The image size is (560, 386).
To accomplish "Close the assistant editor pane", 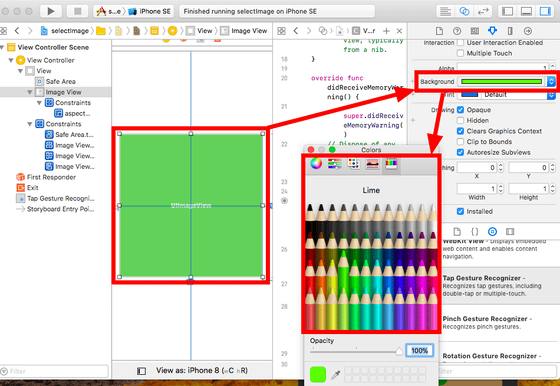I will (x=399, y=31).
